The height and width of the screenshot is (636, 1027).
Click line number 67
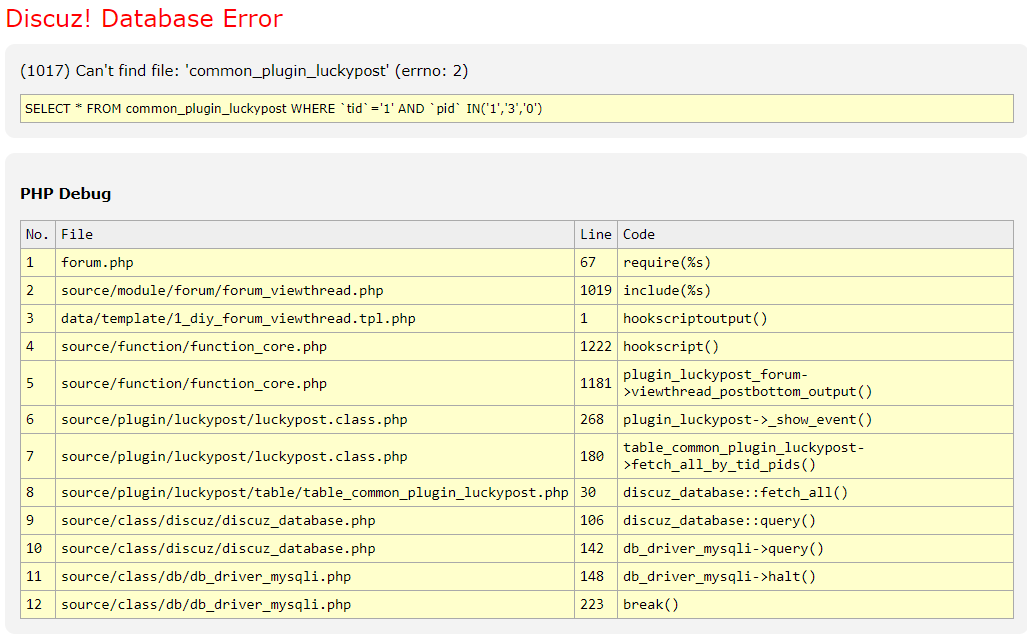click(x=595, y=263)
